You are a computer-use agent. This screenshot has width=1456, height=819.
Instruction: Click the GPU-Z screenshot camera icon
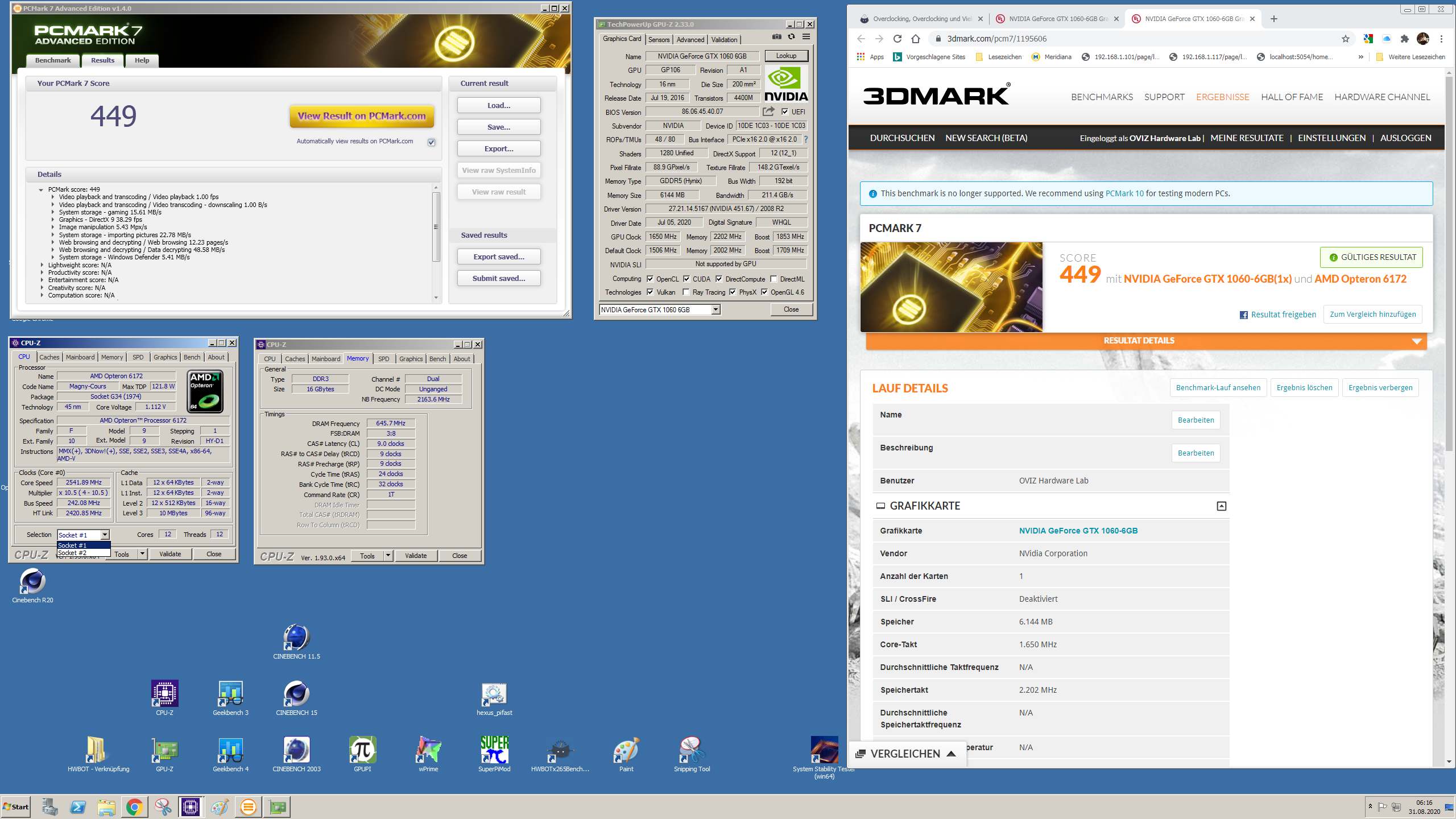[x=776, y=37]
